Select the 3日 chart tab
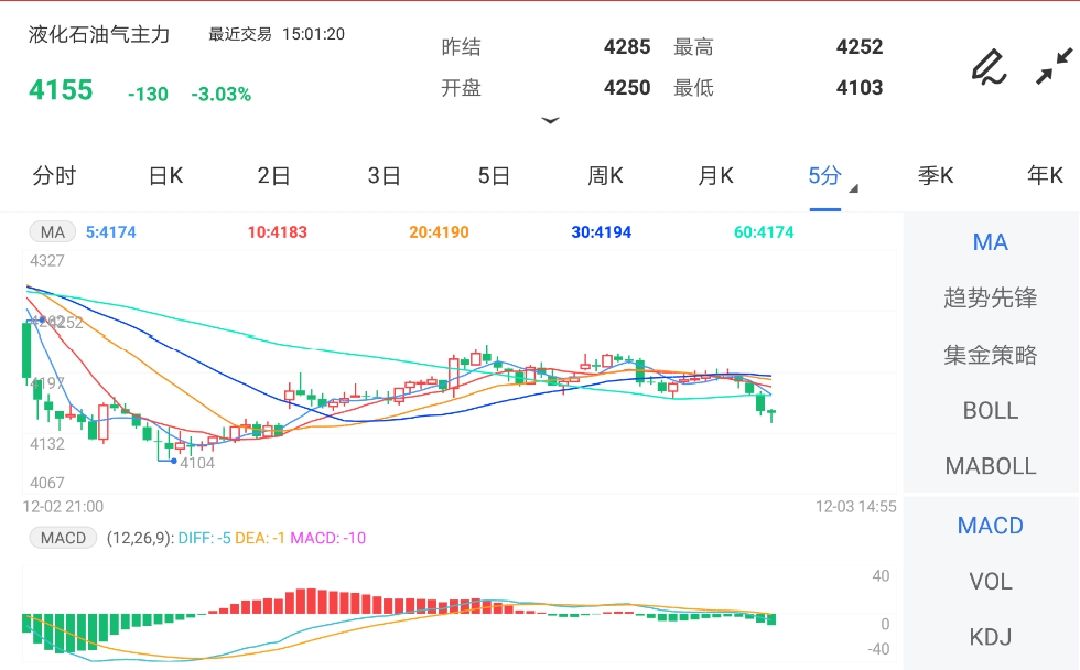This screenshot has width=1080, height=670. [x=384, y=176]
